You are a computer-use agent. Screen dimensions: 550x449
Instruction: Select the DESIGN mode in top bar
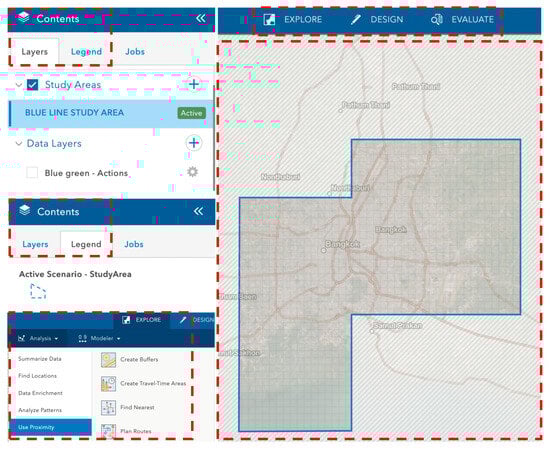click(377, 19)
